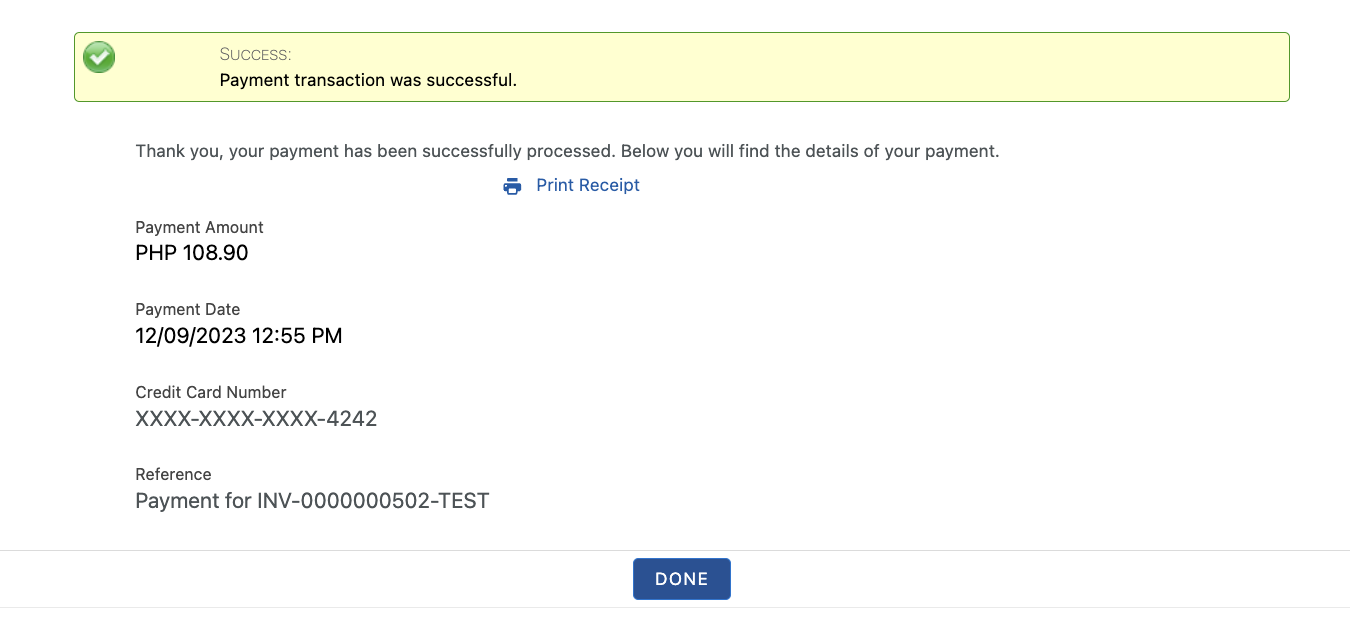
Task: Click the printer icon beside Print Receipt
Action: (512, 186)
